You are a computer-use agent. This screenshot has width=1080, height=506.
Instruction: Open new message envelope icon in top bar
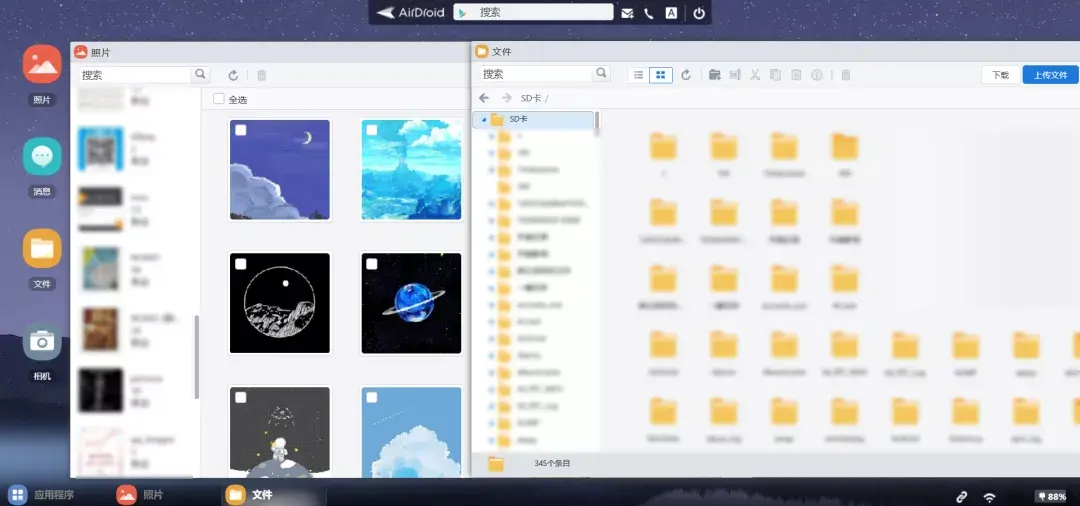point(627,13)
